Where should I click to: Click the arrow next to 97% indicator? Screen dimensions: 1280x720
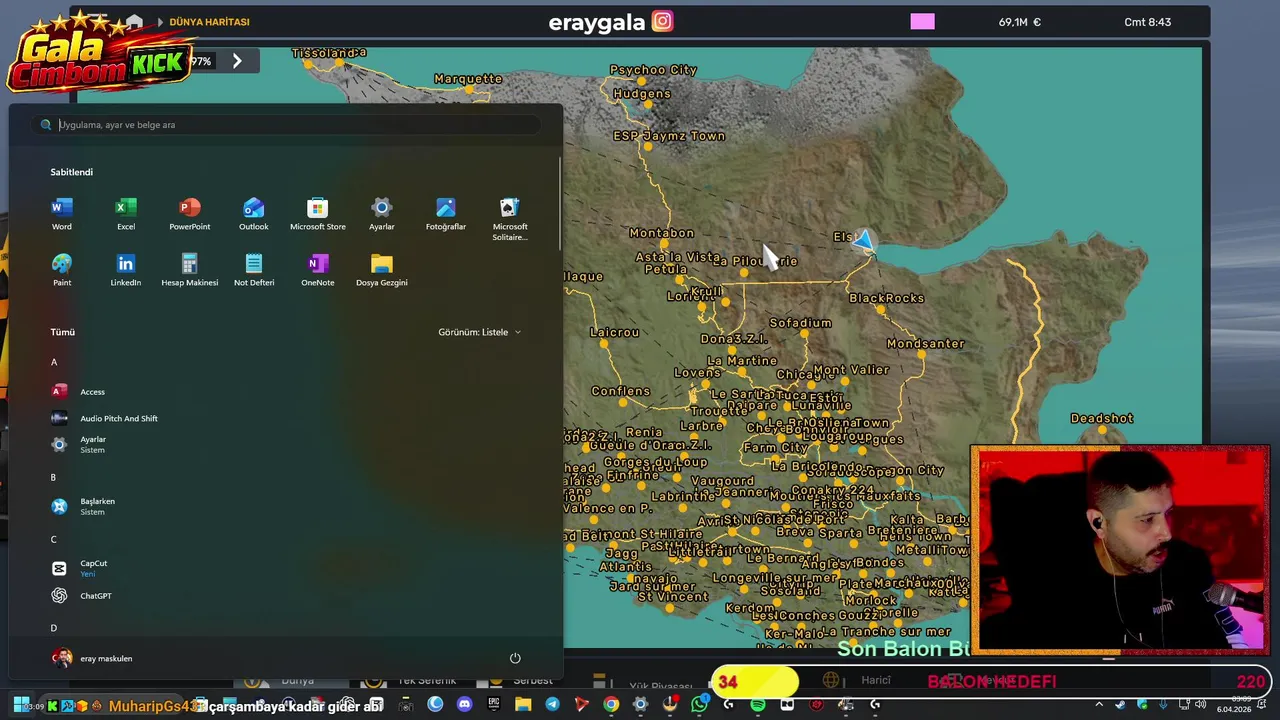click(237, 61)
